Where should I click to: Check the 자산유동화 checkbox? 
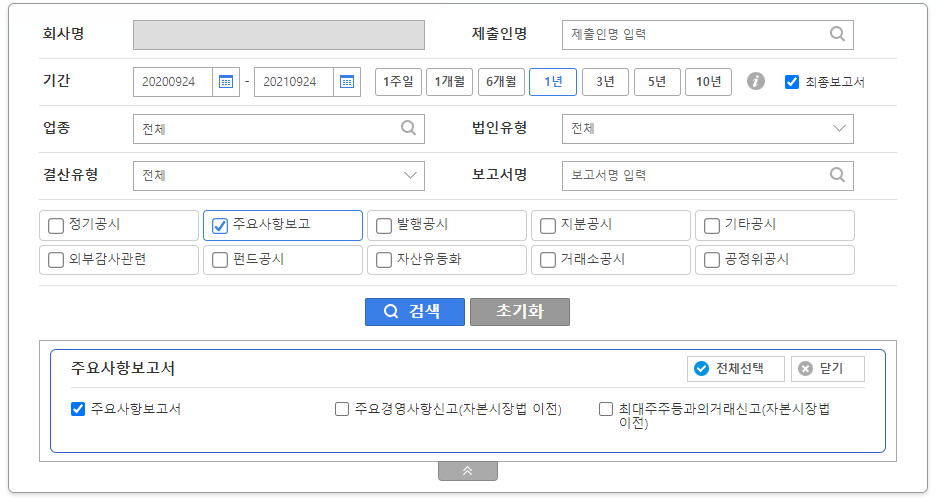point(384,260)
